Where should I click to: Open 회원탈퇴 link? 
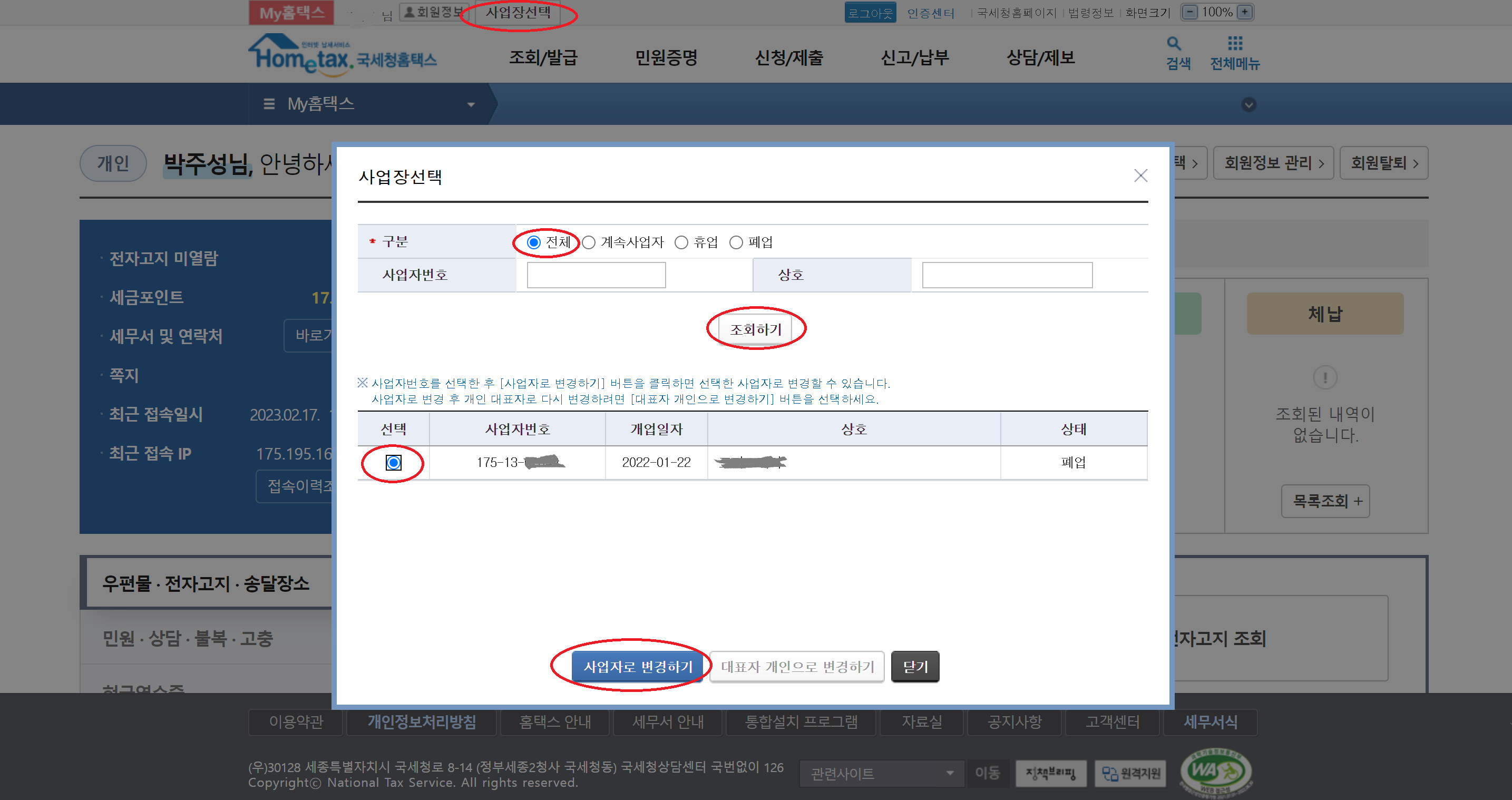pyautogui.click(x=1383, y=163)
